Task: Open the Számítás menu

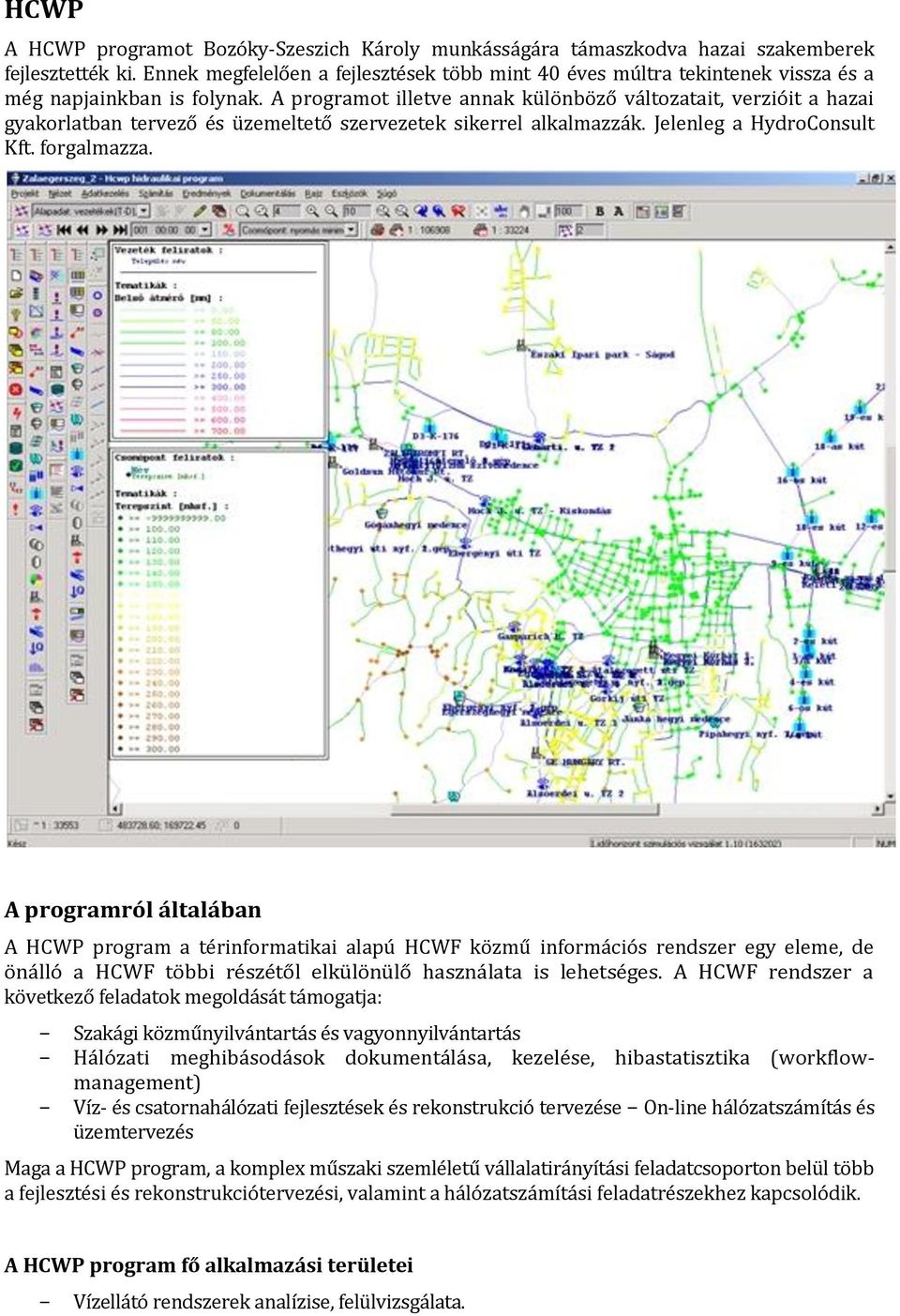Action: [156, 194]
